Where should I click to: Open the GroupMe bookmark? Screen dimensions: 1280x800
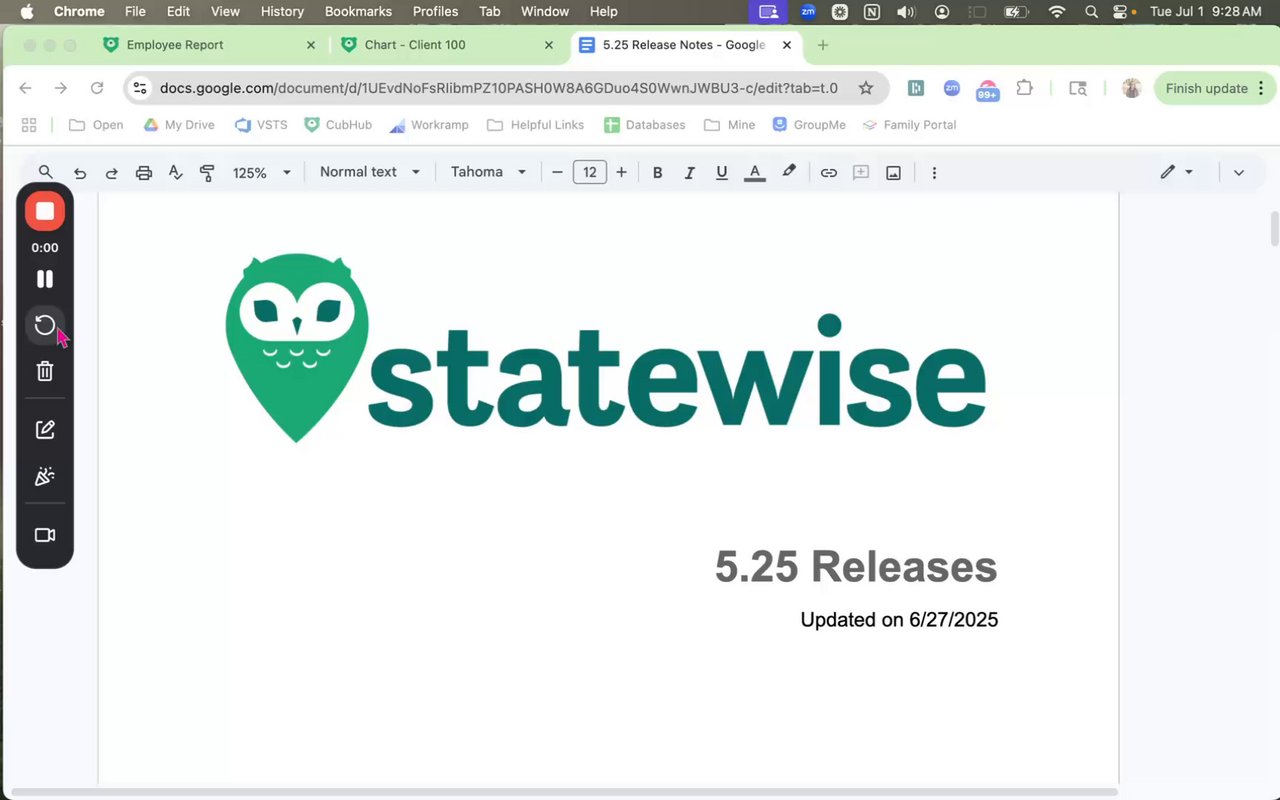pos(809,125)
